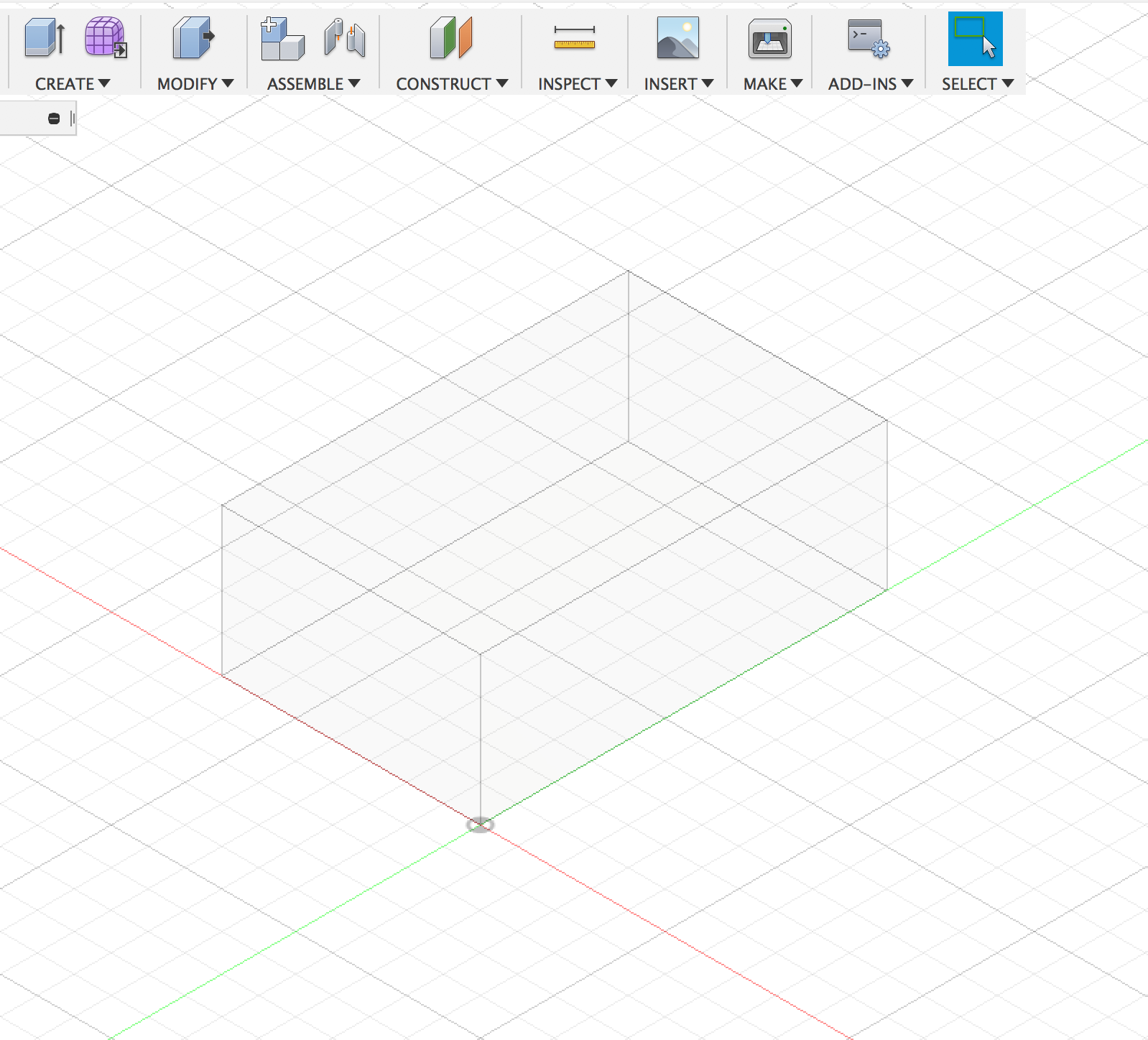Pick the box's right side face
Image resolution: width=1148 pixels, height=1040 pixels.
684,621
